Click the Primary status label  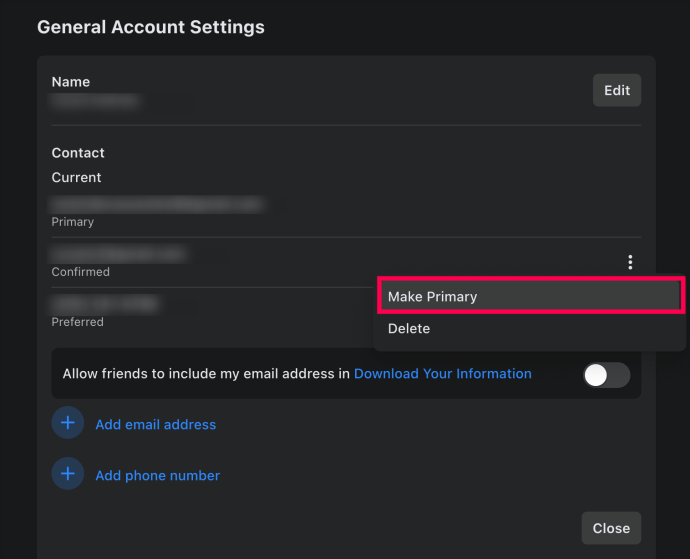[x=73, y=222]
